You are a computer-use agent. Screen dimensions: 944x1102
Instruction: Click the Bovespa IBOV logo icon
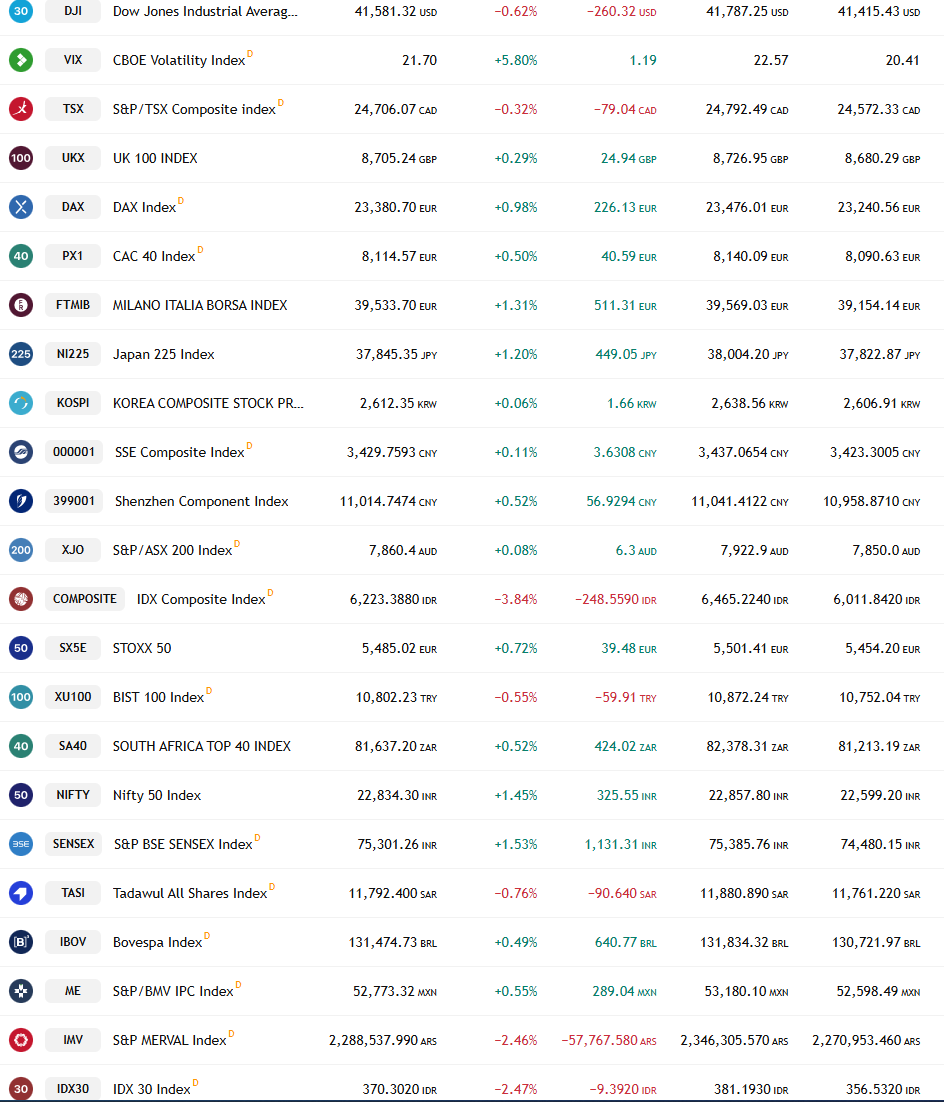[x=21, y=942]
